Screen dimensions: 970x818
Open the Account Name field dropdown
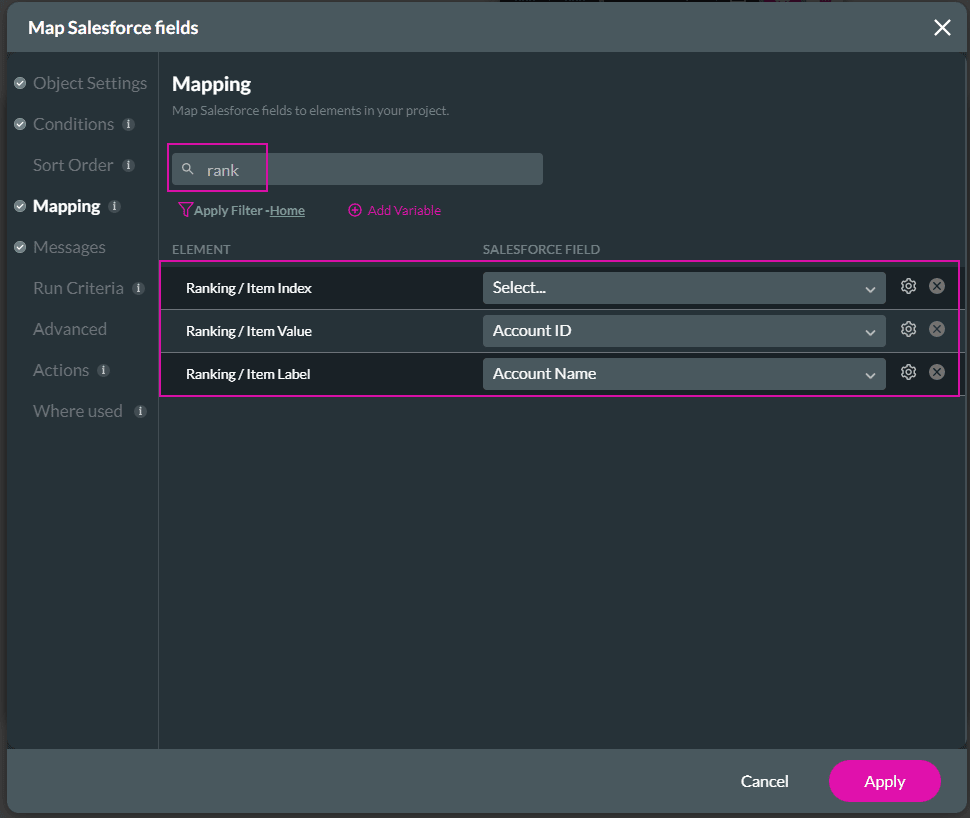coord(683,374)
